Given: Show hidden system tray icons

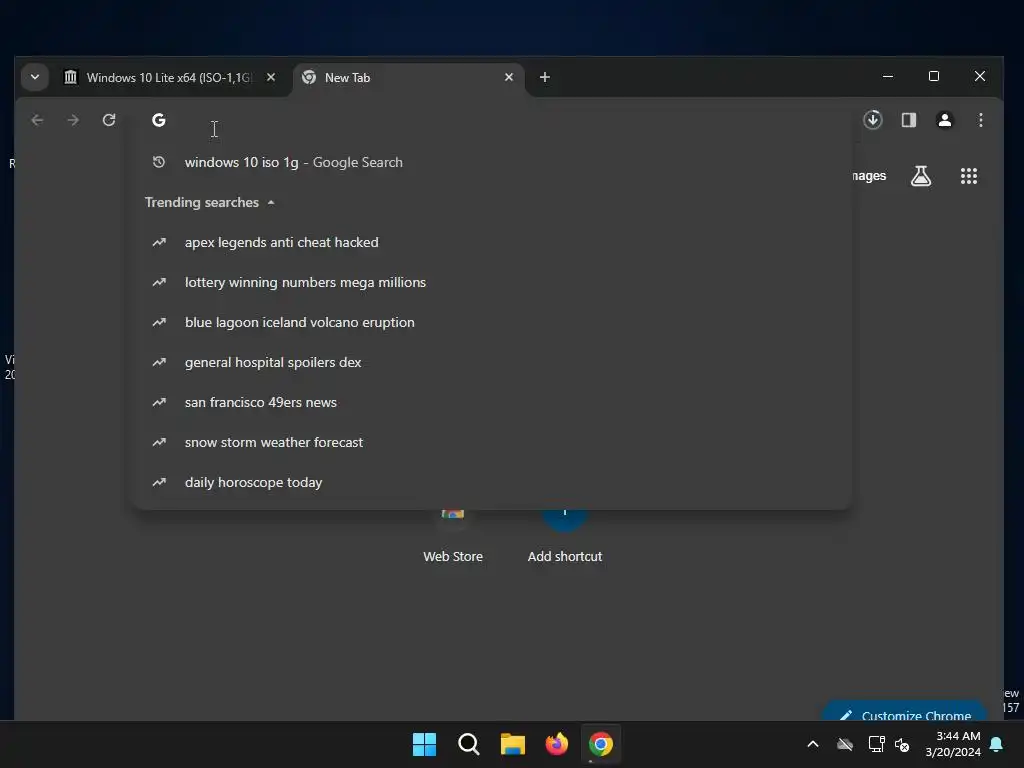Looking at the screenshot, I should coord(813,744).
